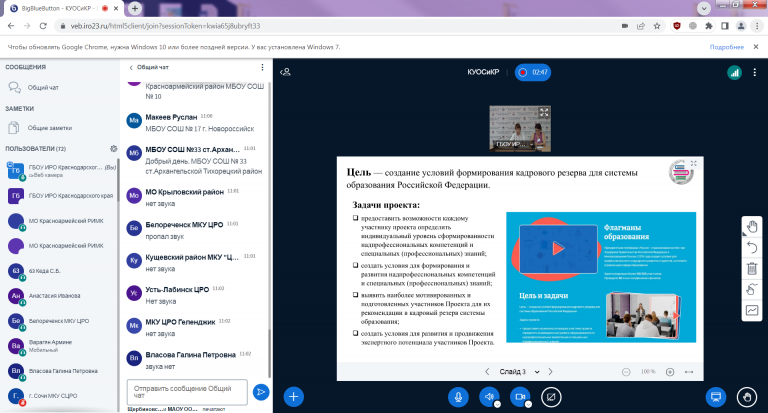Toggle the webcam sharing button
This screenshot has height=413, width=768.
tap(519, 396)
